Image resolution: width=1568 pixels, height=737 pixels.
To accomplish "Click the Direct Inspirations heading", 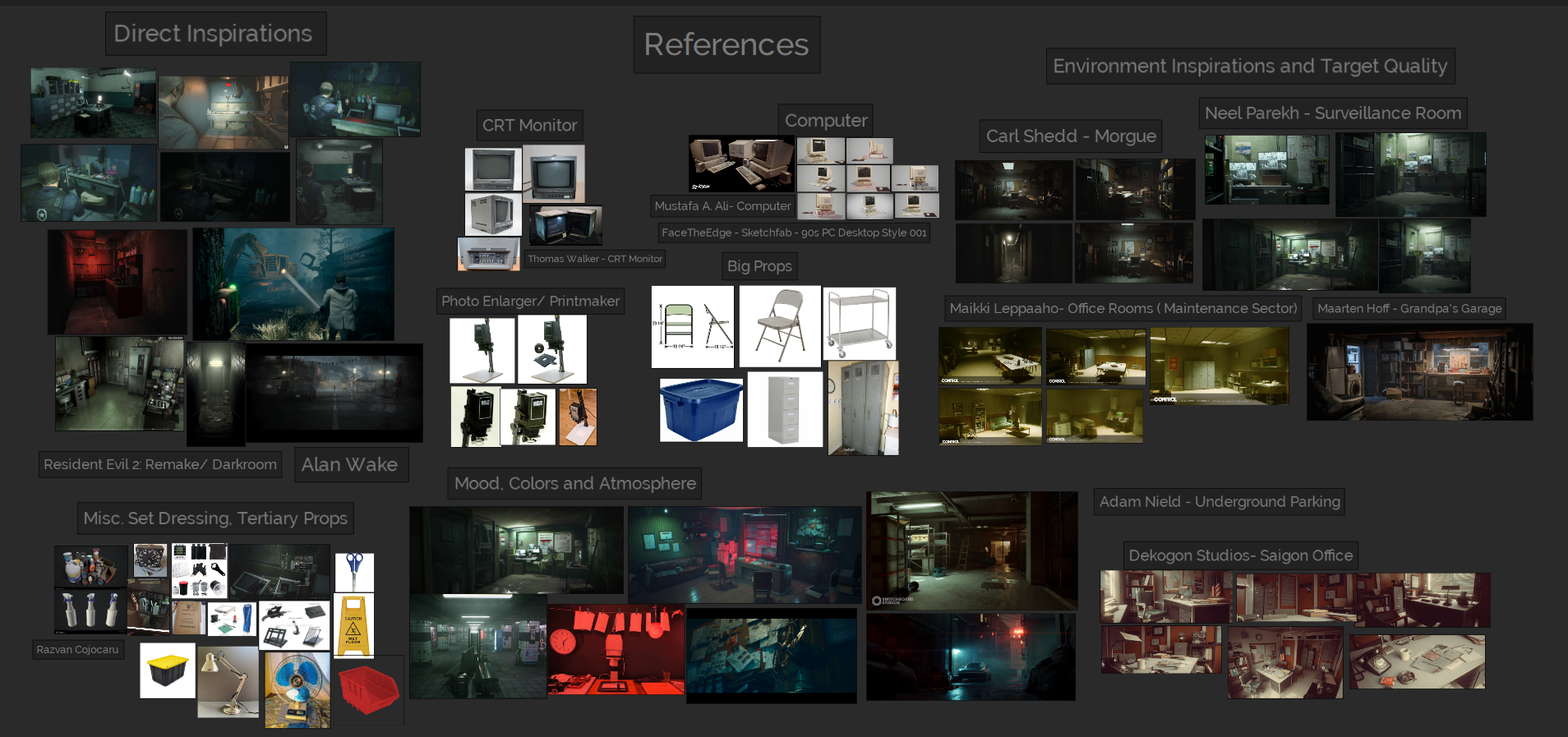I will tap(214, 34).
